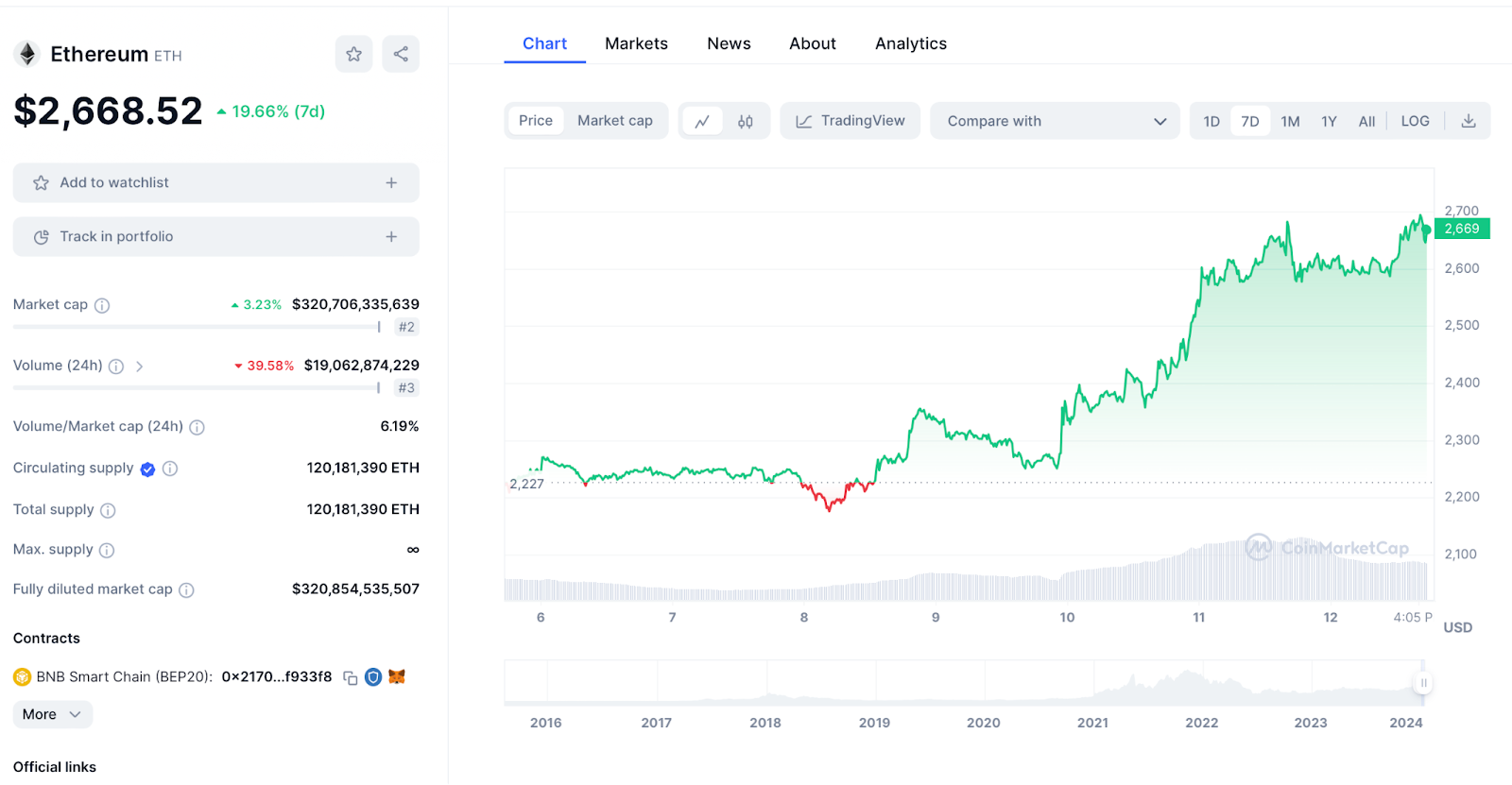Click the $320,706,335,639 market cap value
Viewport: 1512px width, 785px height.
pos(355,305)
